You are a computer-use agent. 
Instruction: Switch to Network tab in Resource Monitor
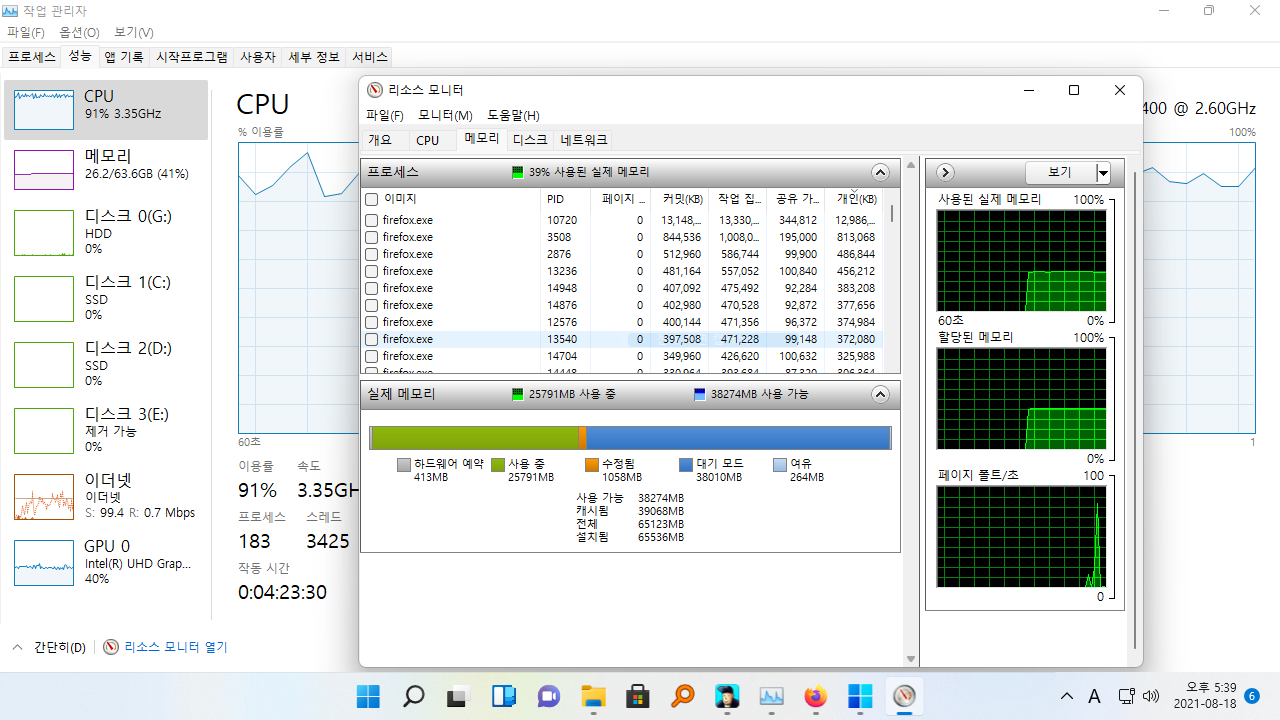[x=584, y=140]
